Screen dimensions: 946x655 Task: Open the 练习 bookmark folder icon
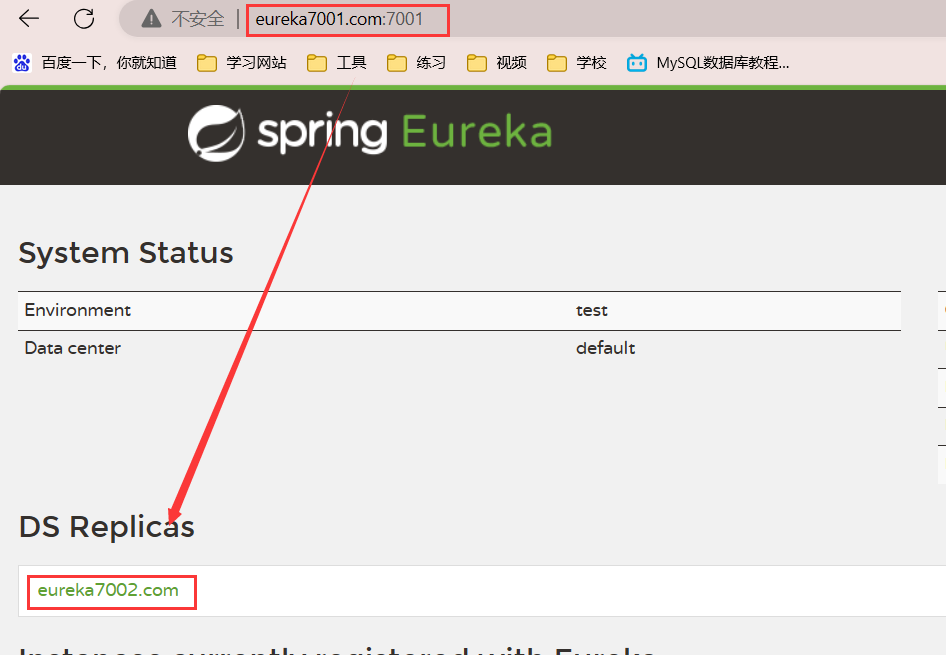click(x=396, y=63)
